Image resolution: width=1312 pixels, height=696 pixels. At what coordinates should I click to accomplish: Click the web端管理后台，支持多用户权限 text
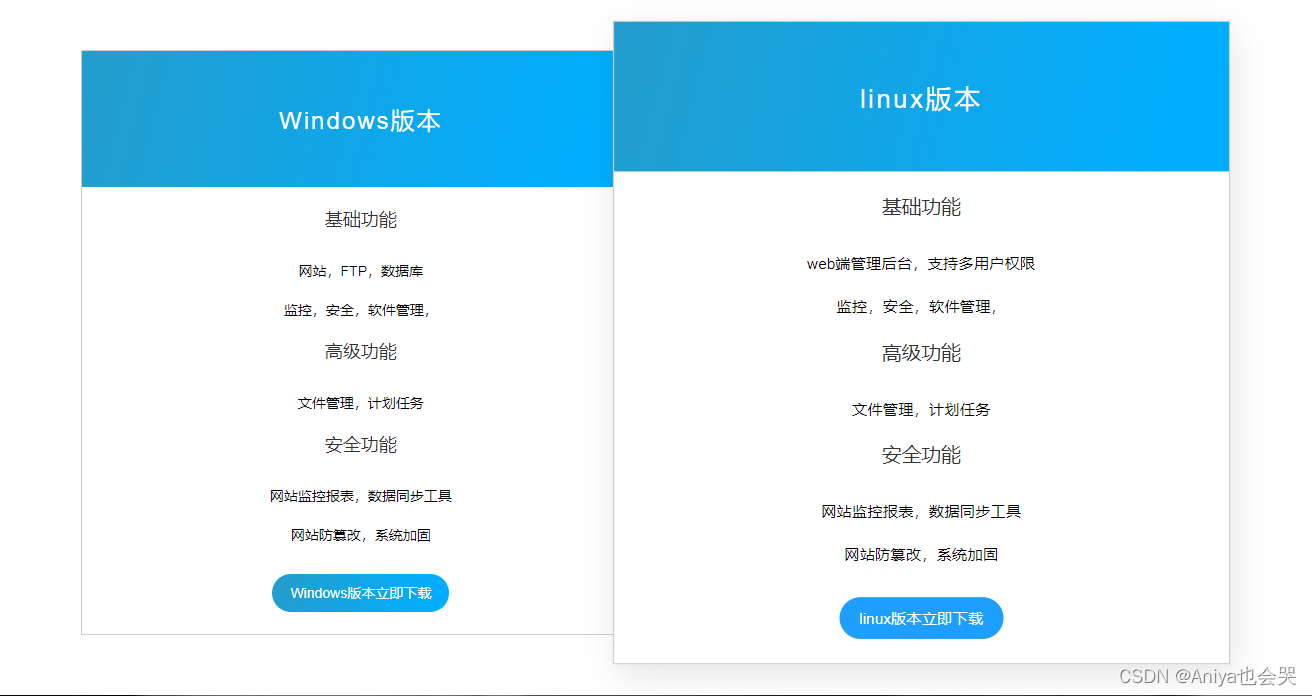click(920, 264)
